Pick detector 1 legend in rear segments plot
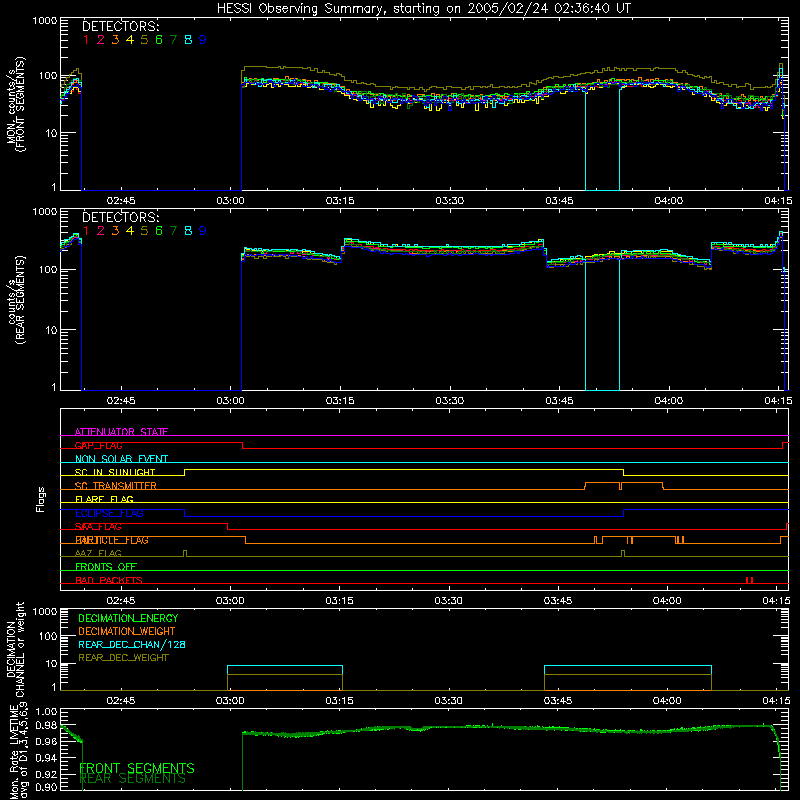The width and height of the screenshot is (800, 800). pyautogui.click(x=86, y=231)
